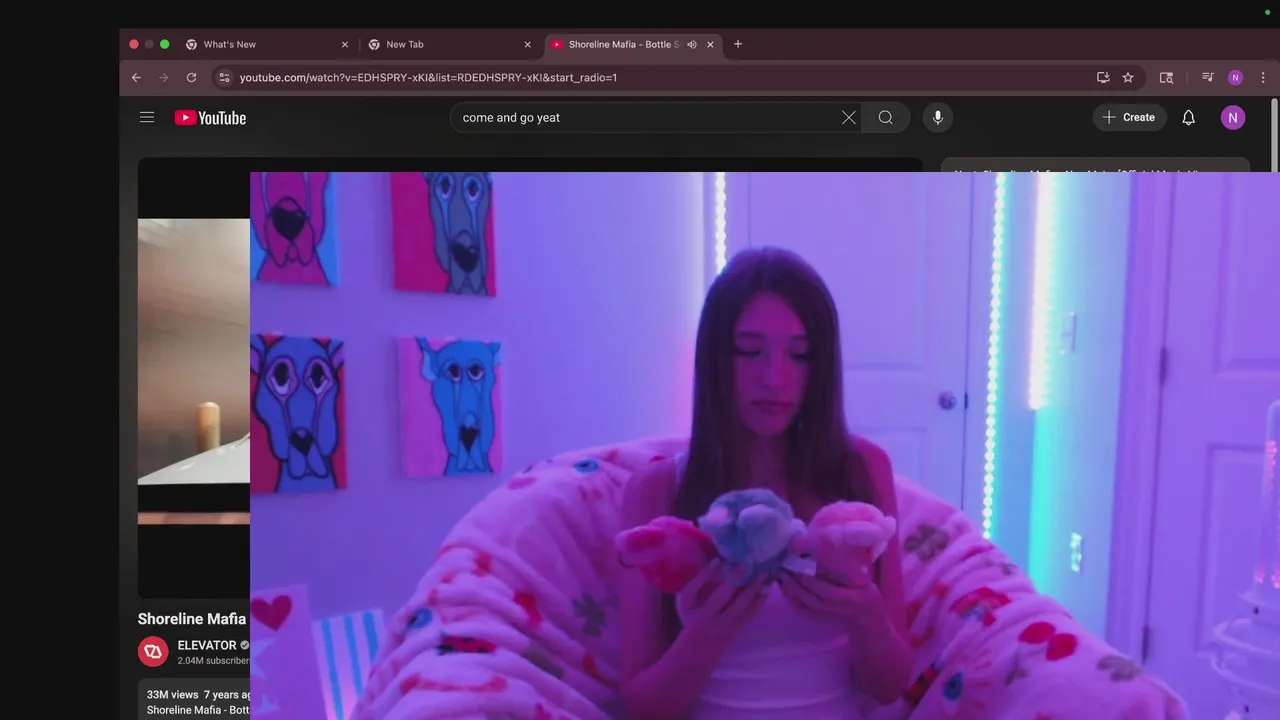Viewport: 1280px width, 720px height.
Task: Switch to the What's New tab
Action: click(265, 44)
